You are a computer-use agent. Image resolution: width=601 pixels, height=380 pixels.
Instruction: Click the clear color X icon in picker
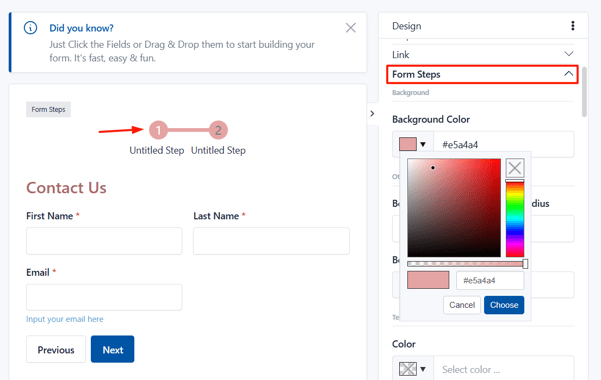click(515, 168)
